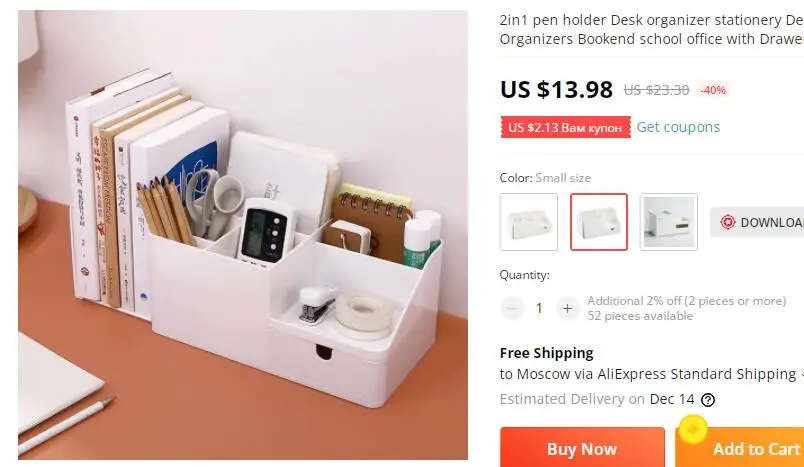The height and width of the screenshot is (467, 804).
Task: Open the estimated delivery help question mark
Action: (x=708, y=400)
